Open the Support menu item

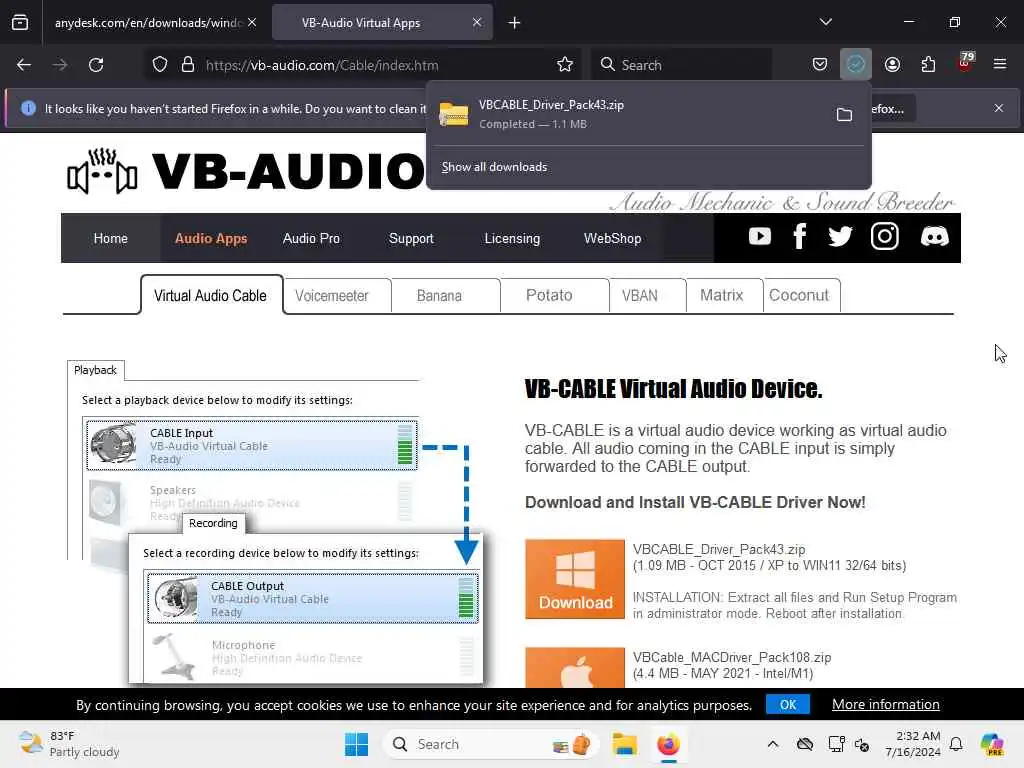pos(411,238)
